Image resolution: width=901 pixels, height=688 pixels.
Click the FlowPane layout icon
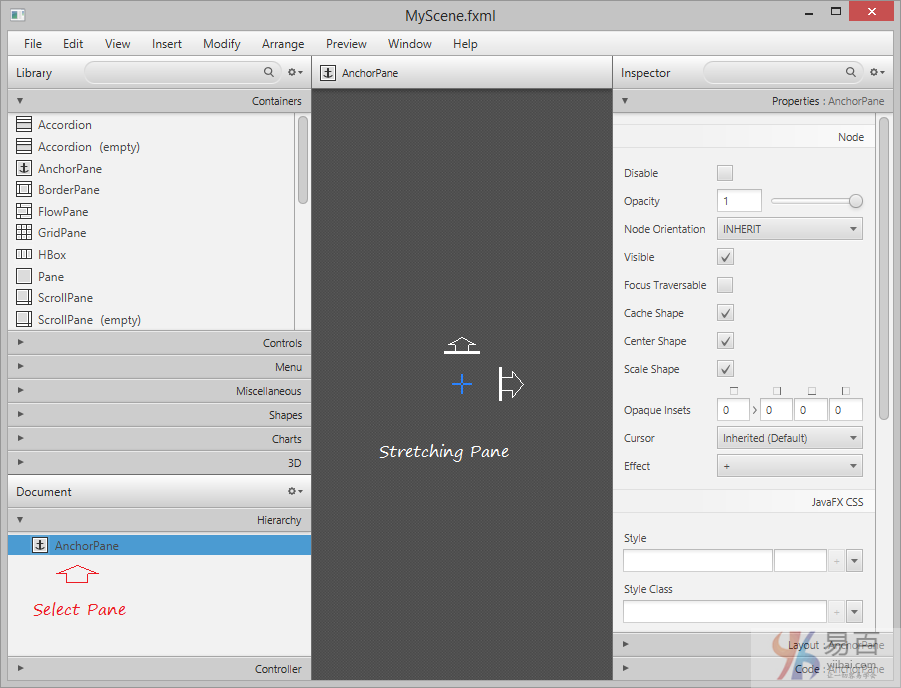24,212
